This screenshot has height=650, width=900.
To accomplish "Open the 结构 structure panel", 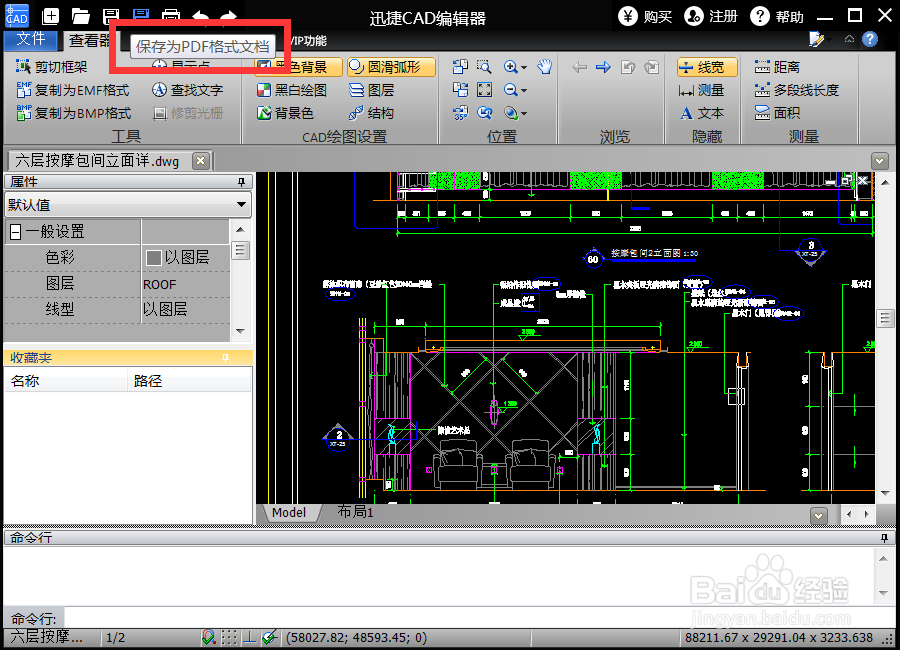I will click(x=371, y=113).
